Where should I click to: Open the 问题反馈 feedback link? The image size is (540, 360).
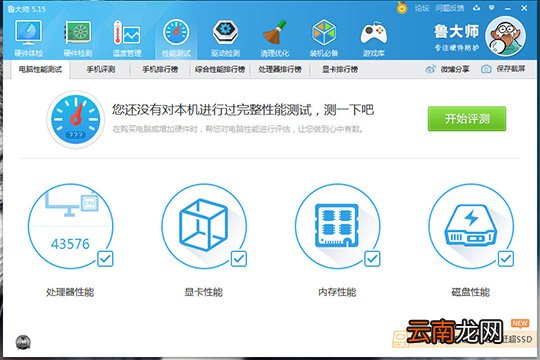pos(450,8)
